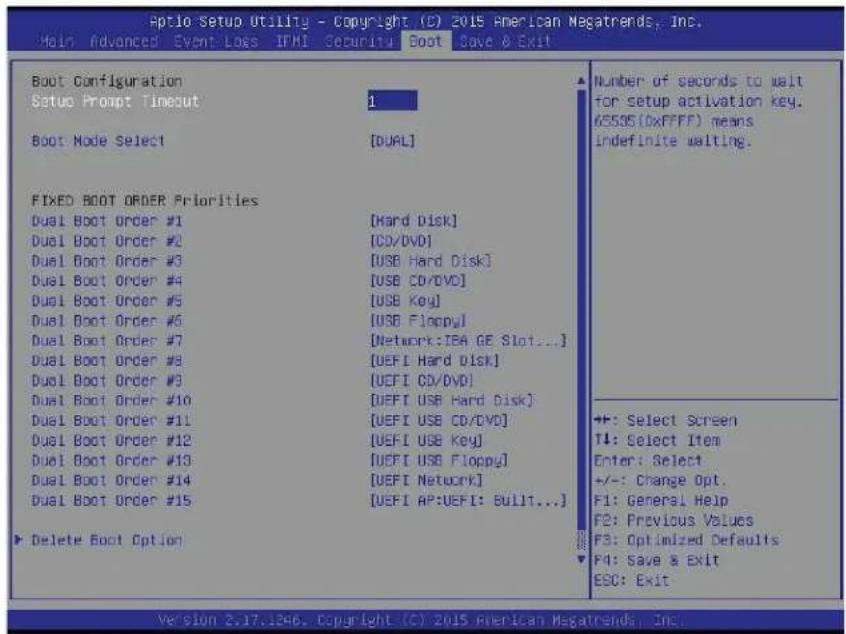This screenshot has height=634, width=846.
Task: Click the F2: Previous Values hint
Action: coord(673,521)
